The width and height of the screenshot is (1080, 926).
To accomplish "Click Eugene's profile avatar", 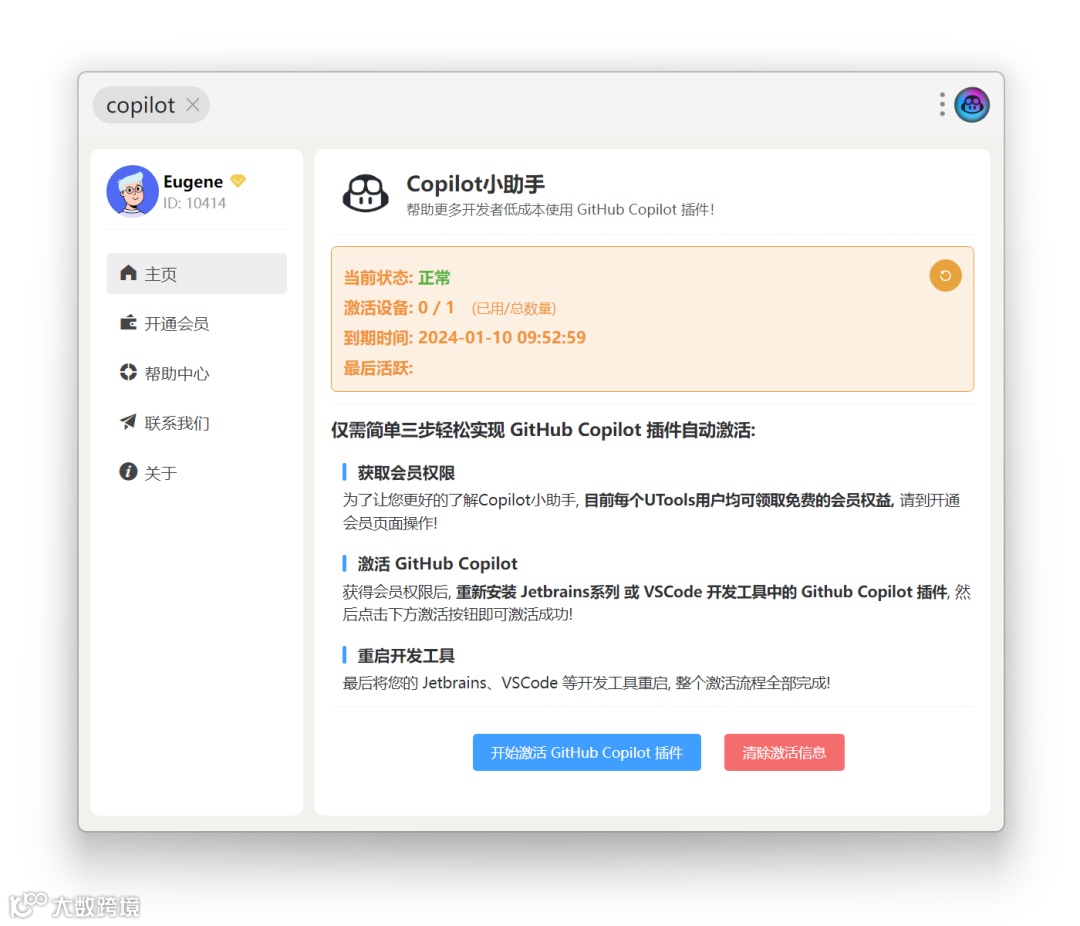I will tap(132, 191).
